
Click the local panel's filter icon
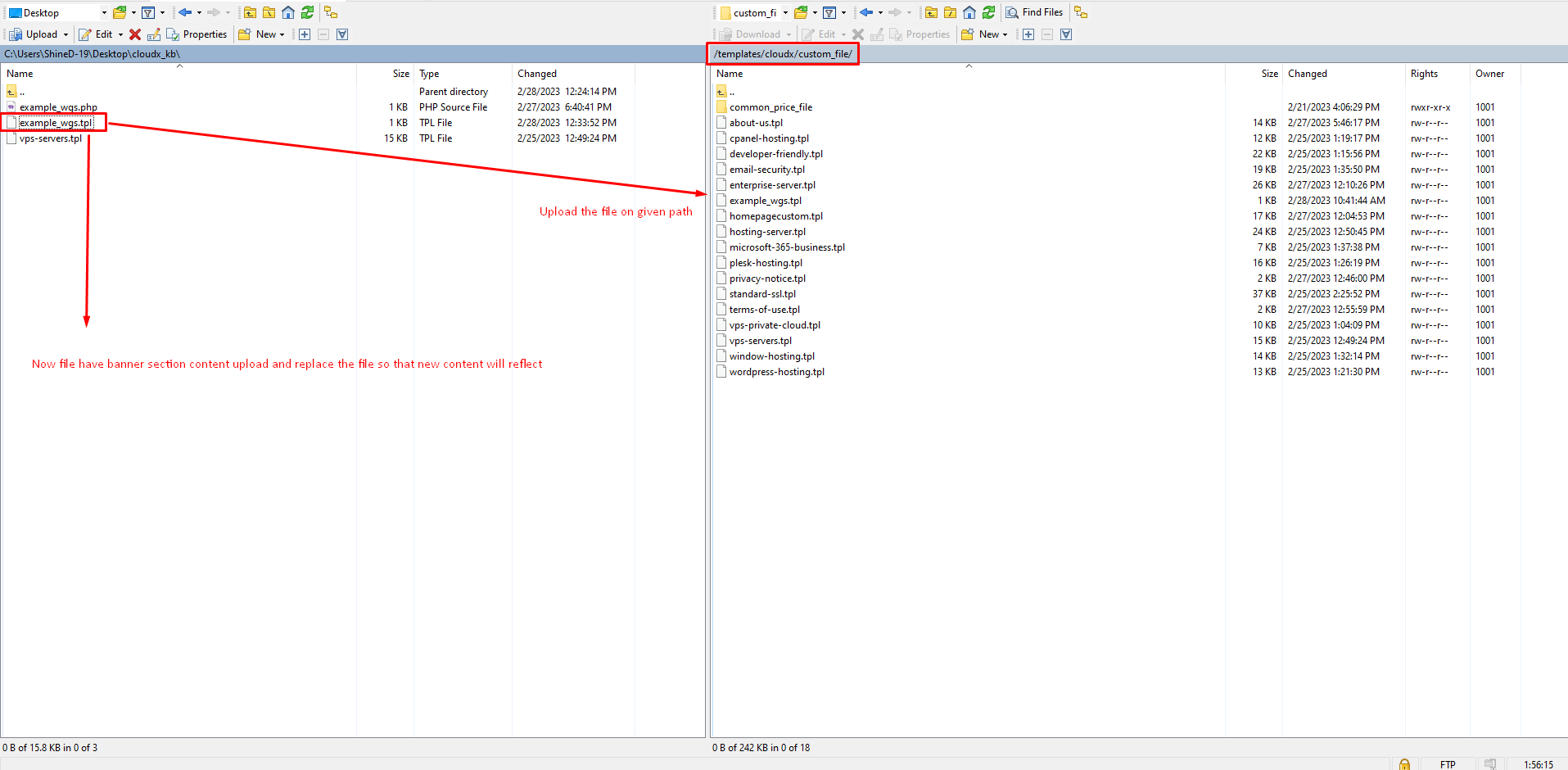(148, 12)
